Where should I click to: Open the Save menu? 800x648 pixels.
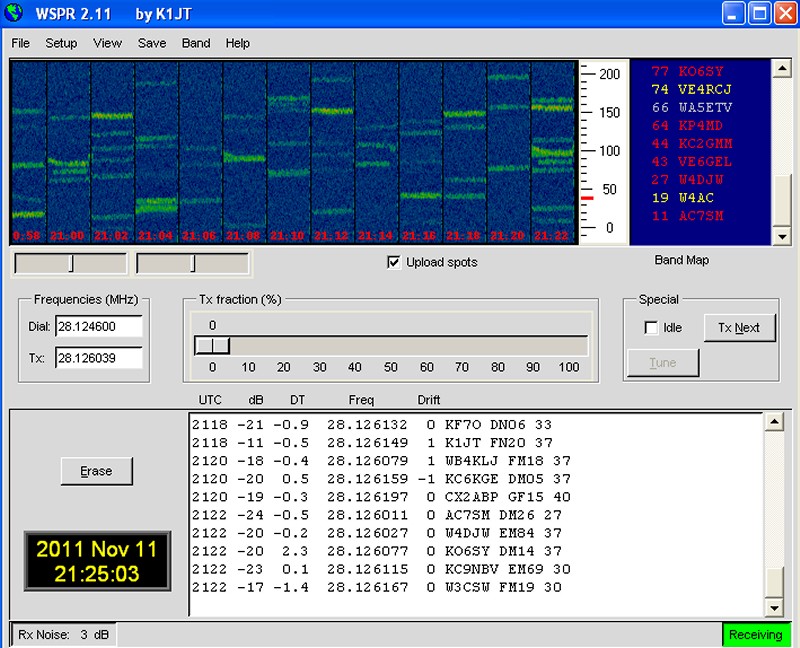click(152, 43)
